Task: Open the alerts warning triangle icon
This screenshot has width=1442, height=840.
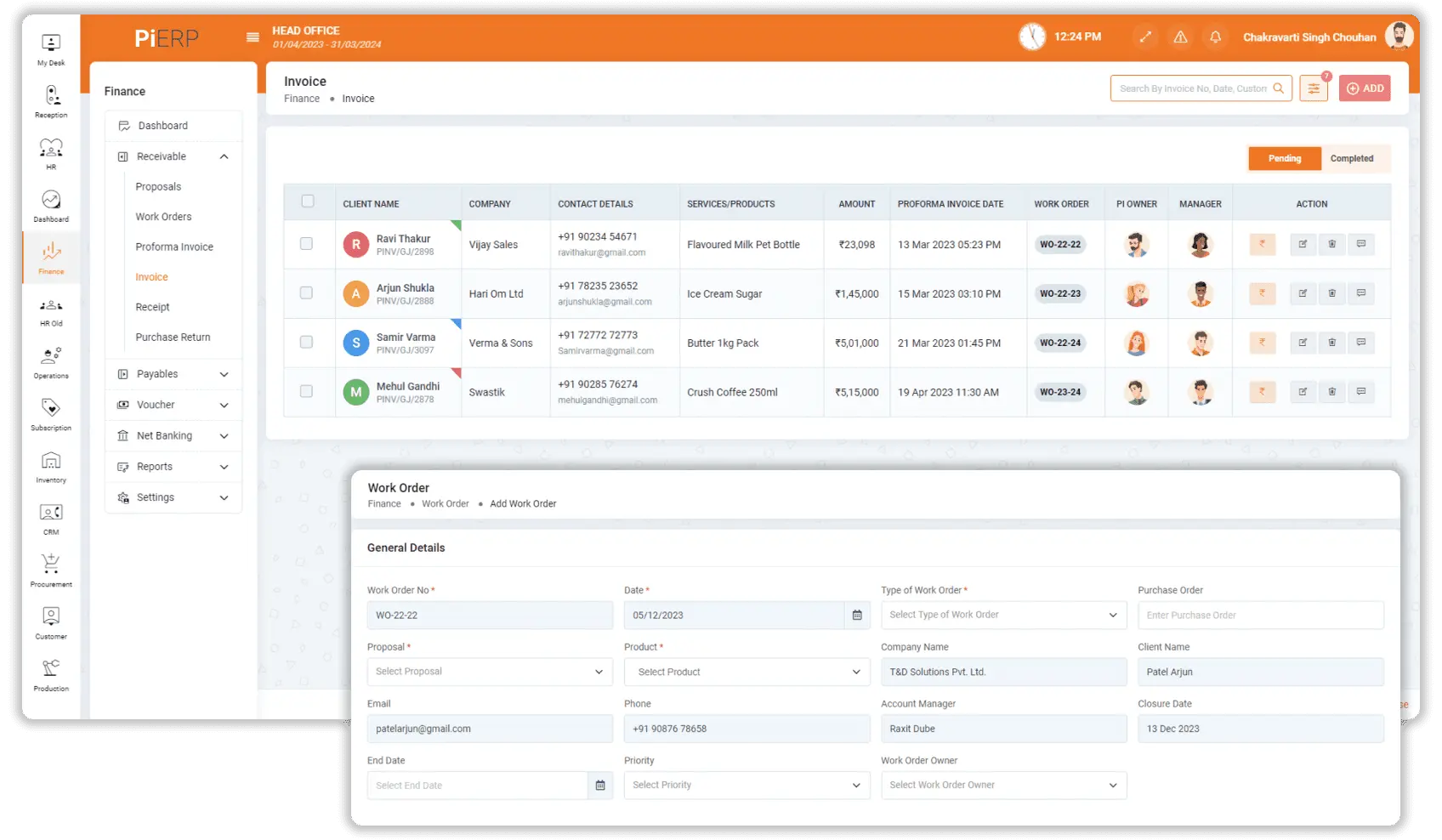Action: click(1180, 37)
